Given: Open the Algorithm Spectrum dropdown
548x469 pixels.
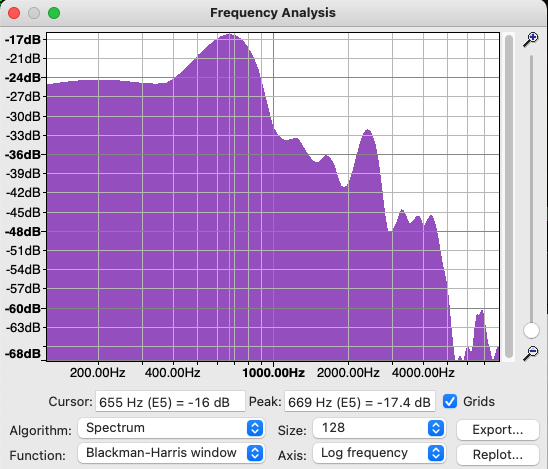Looking at the screenshot, I should click(171, 428).
